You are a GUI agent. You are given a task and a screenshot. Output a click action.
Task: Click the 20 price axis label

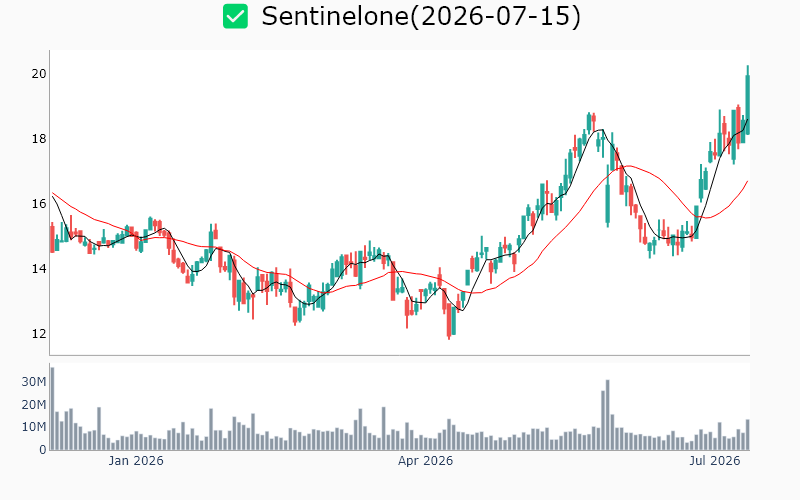(39, 74)
